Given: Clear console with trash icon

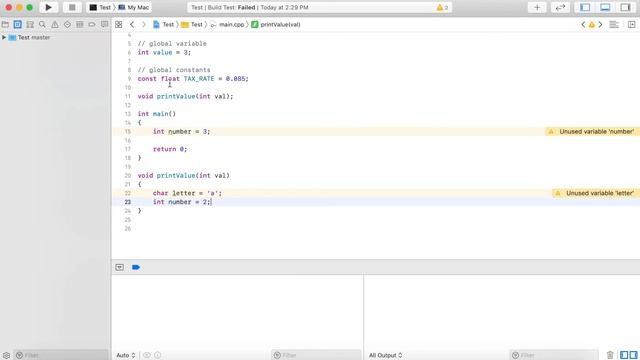Looking at the screenshot, I should pos(610,355).
